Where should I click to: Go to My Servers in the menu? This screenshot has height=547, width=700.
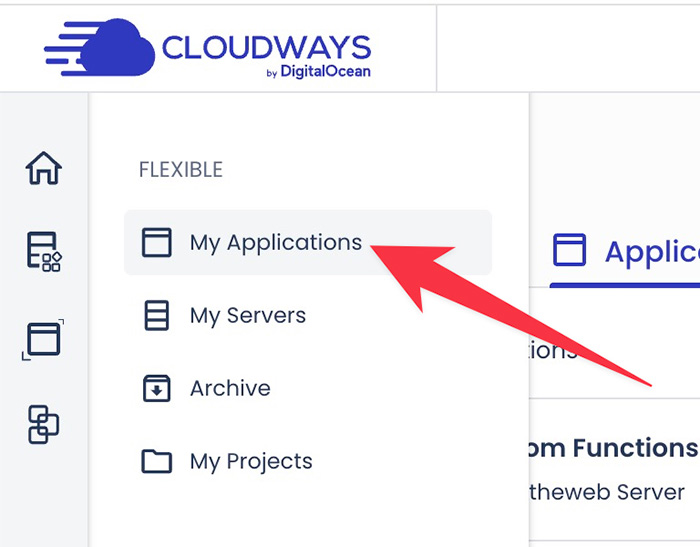247,316
